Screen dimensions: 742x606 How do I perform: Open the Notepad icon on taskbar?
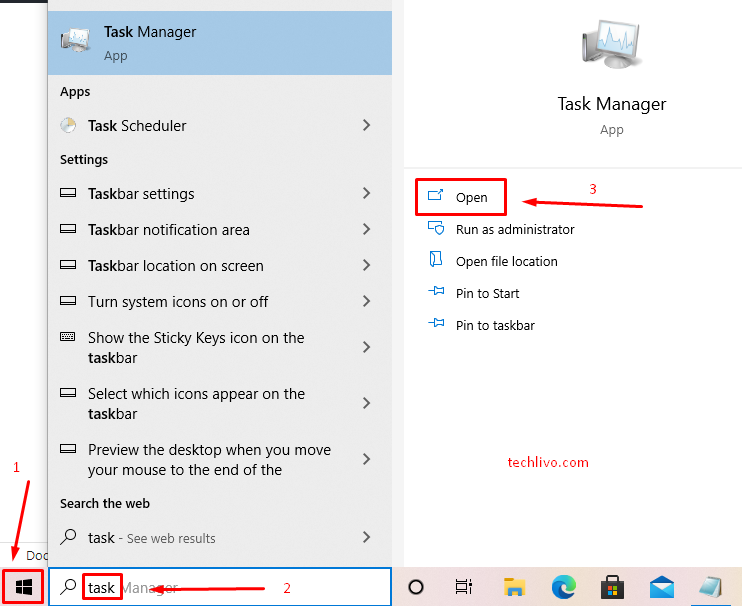click(x=711, y=587)
